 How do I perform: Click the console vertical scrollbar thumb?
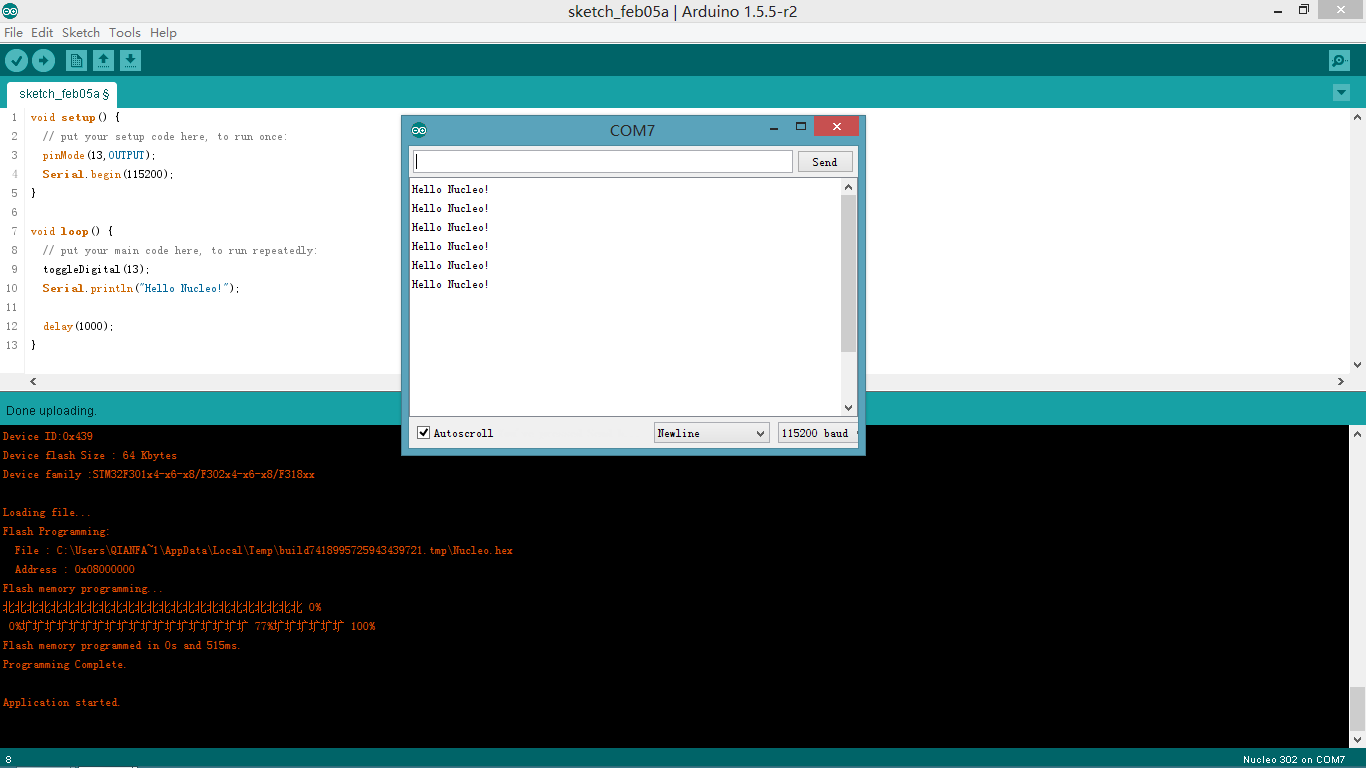(x=1357, y=709)
